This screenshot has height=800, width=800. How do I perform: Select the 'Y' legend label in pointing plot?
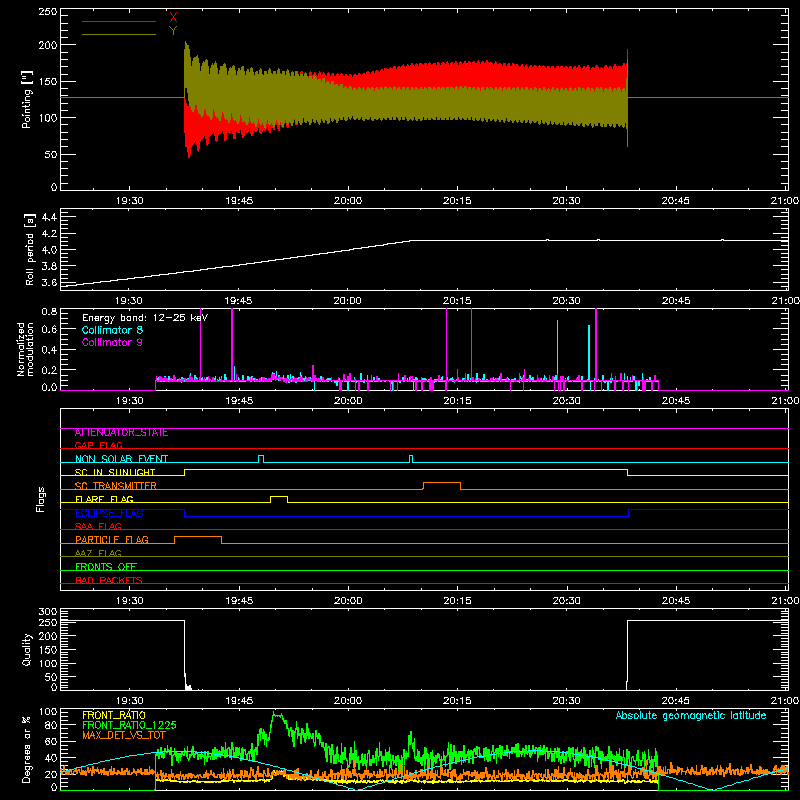click(173, 31)
